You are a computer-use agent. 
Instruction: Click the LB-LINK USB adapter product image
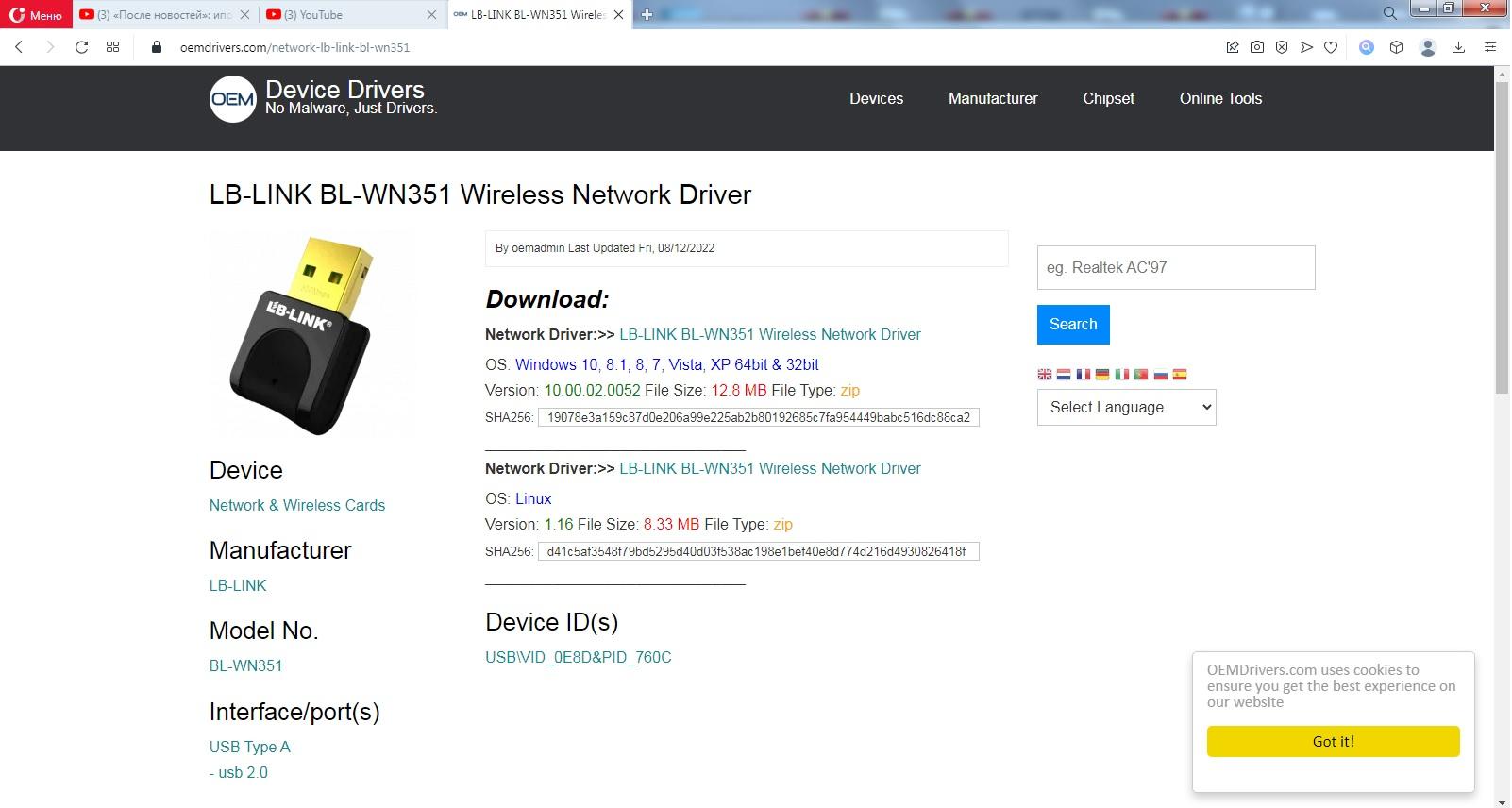[x=311, y=335]
